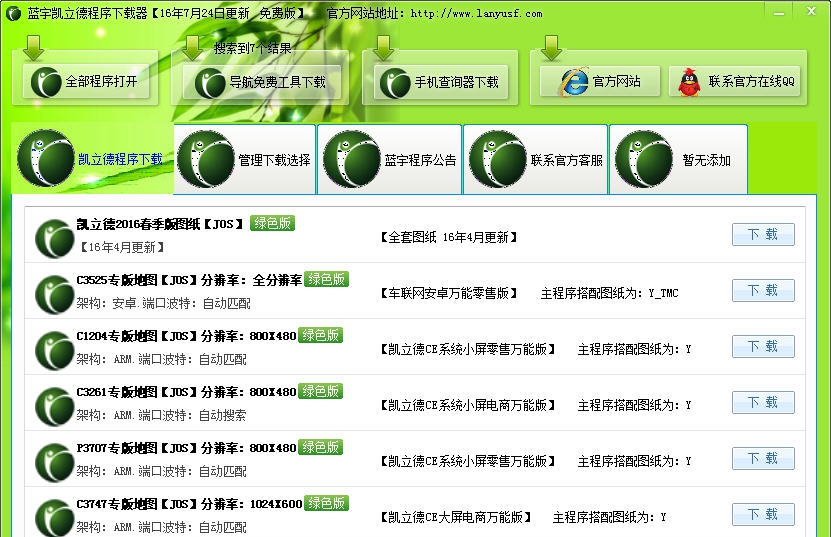
Task: Click the logo icon beside 导航免费工具下载
Action: (x=210, y=83)
